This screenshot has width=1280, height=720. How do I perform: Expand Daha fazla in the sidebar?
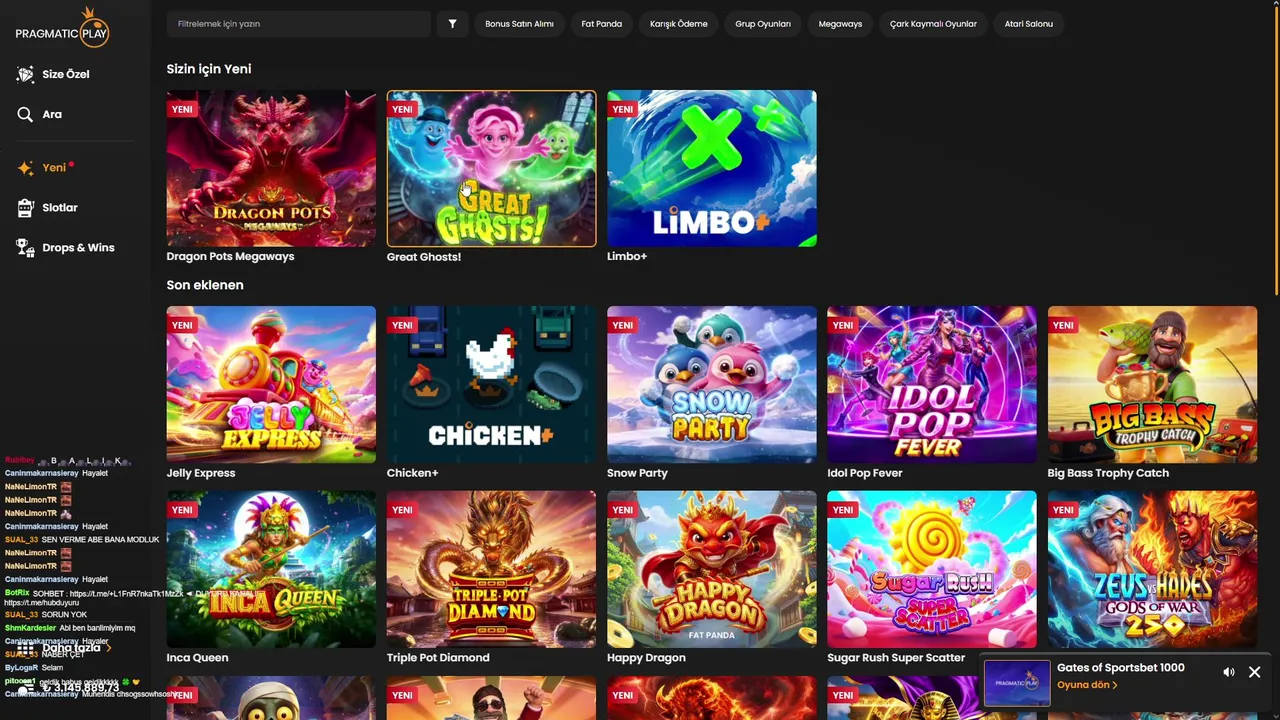click(75, 648)
